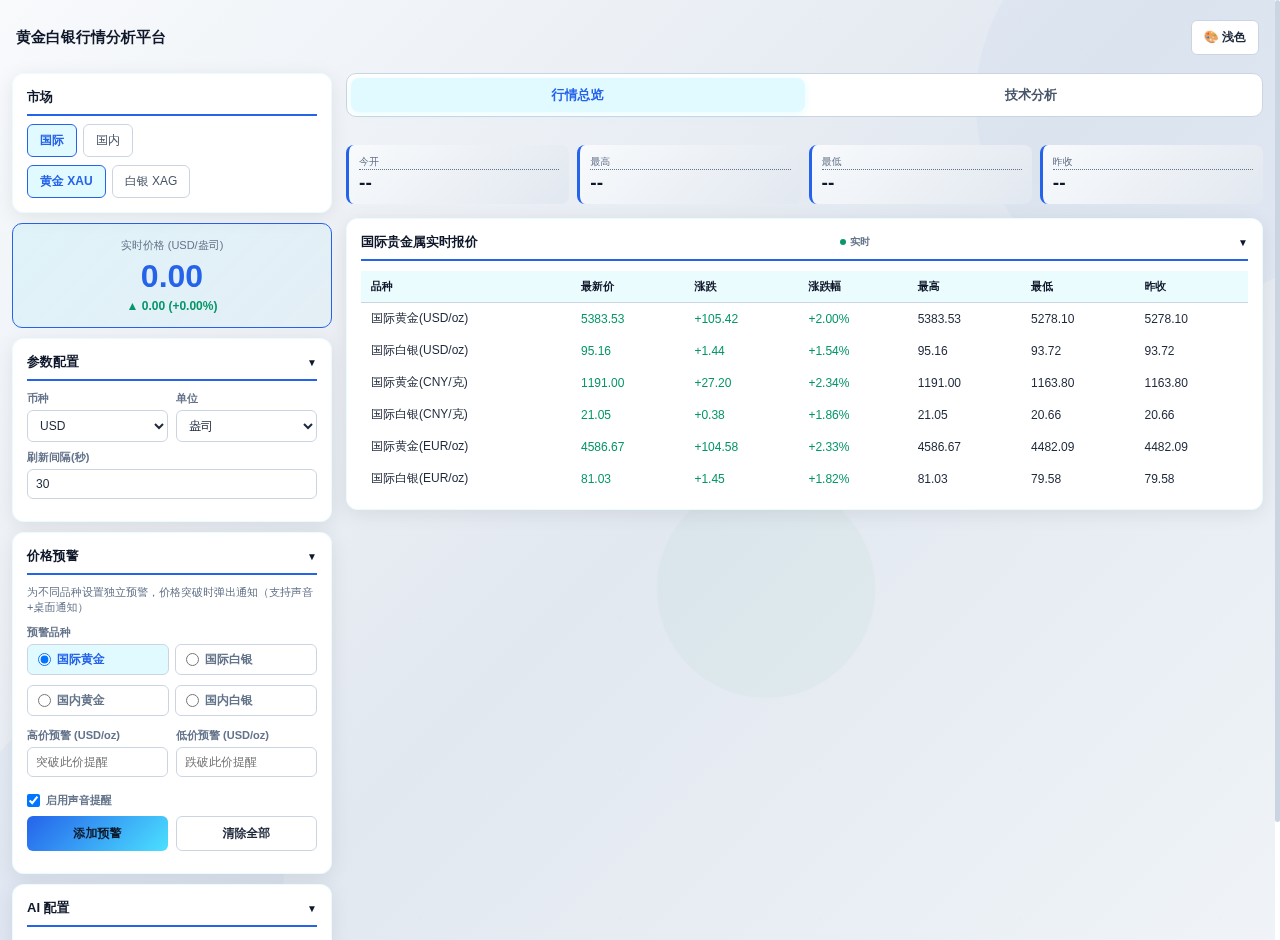Collapse the 价格预警 panel arrow
The image size is (1280, 940).
coord(311,556)
